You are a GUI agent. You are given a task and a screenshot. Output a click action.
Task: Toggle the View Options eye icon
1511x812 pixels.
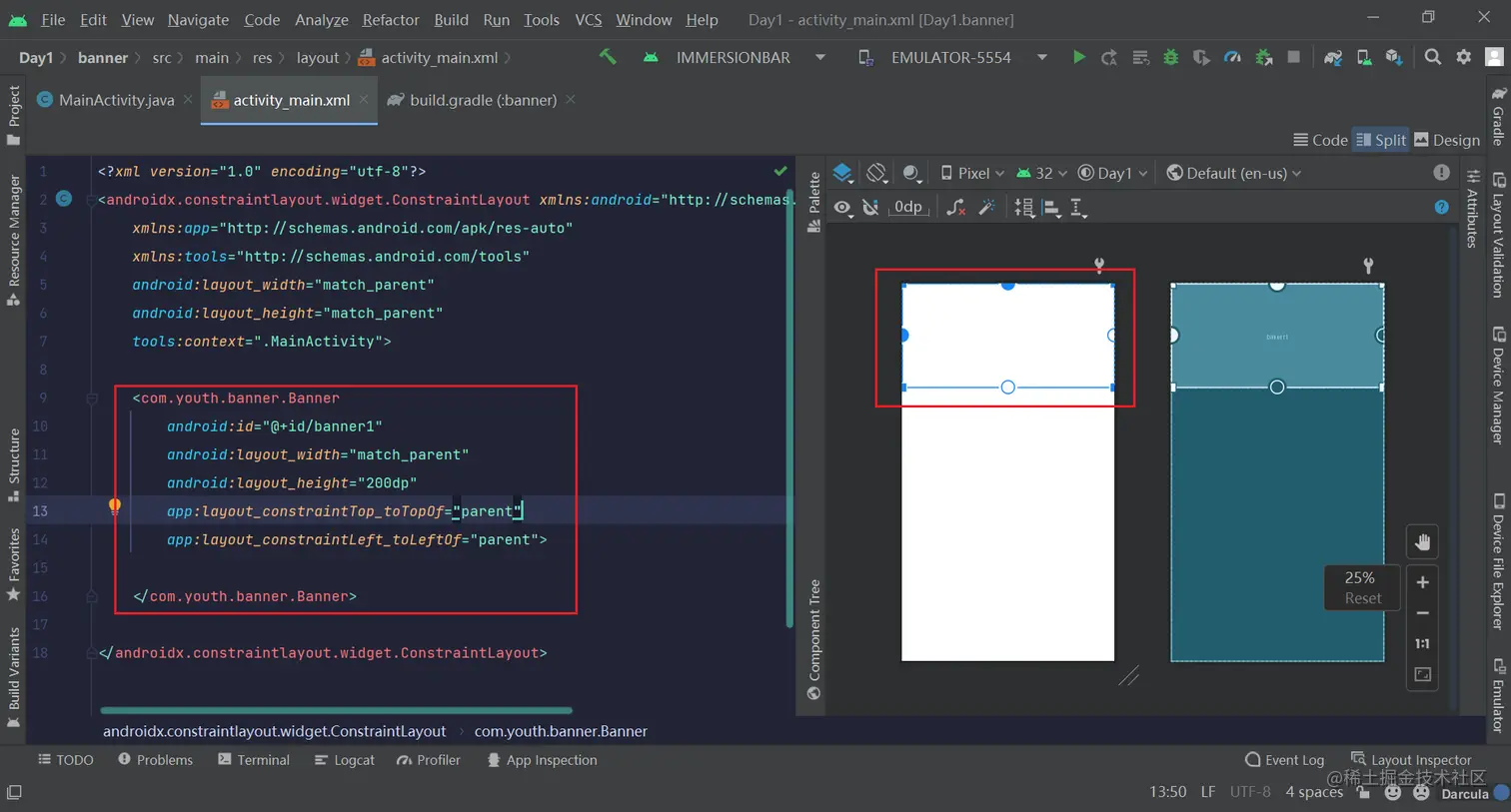843,207
